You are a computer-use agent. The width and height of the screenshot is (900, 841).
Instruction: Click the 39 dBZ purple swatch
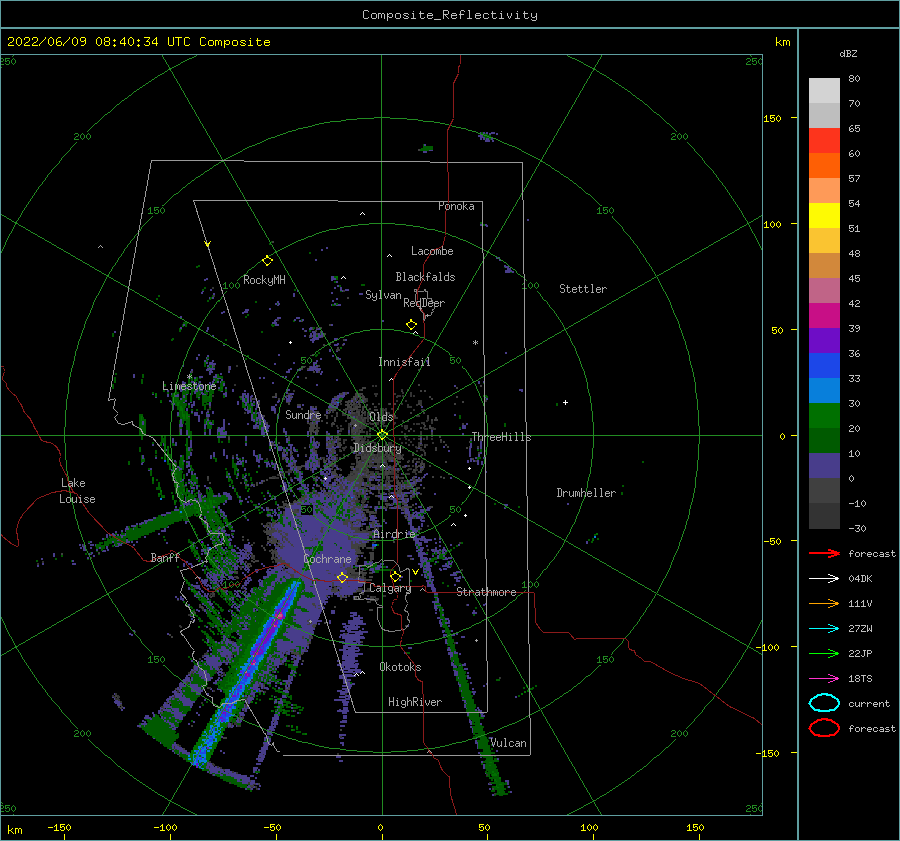click(824, 340)
